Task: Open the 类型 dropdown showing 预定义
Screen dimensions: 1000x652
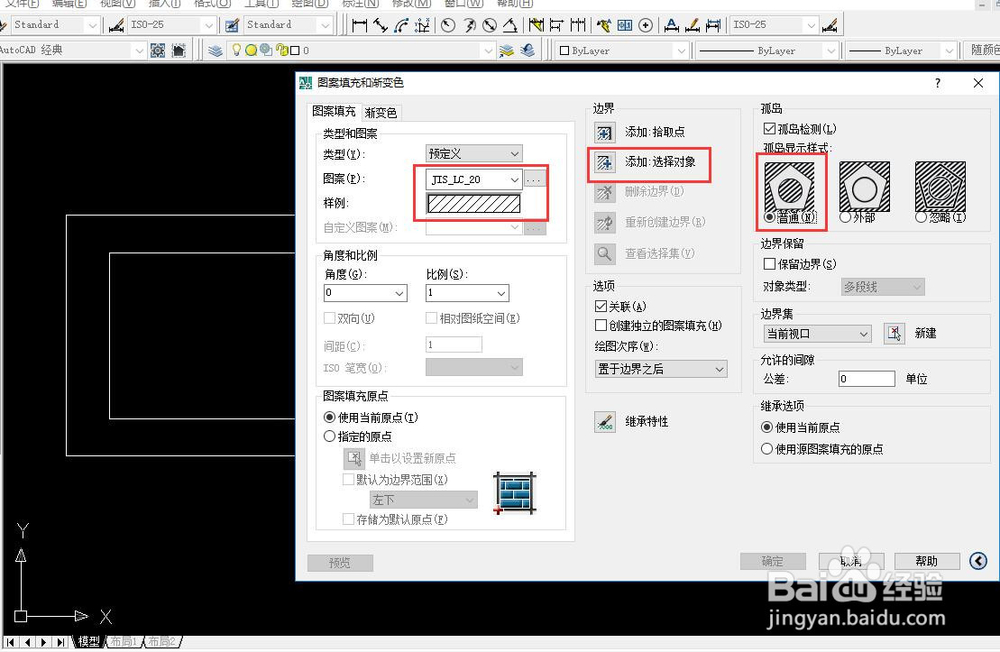Action: tap(474, 154)
